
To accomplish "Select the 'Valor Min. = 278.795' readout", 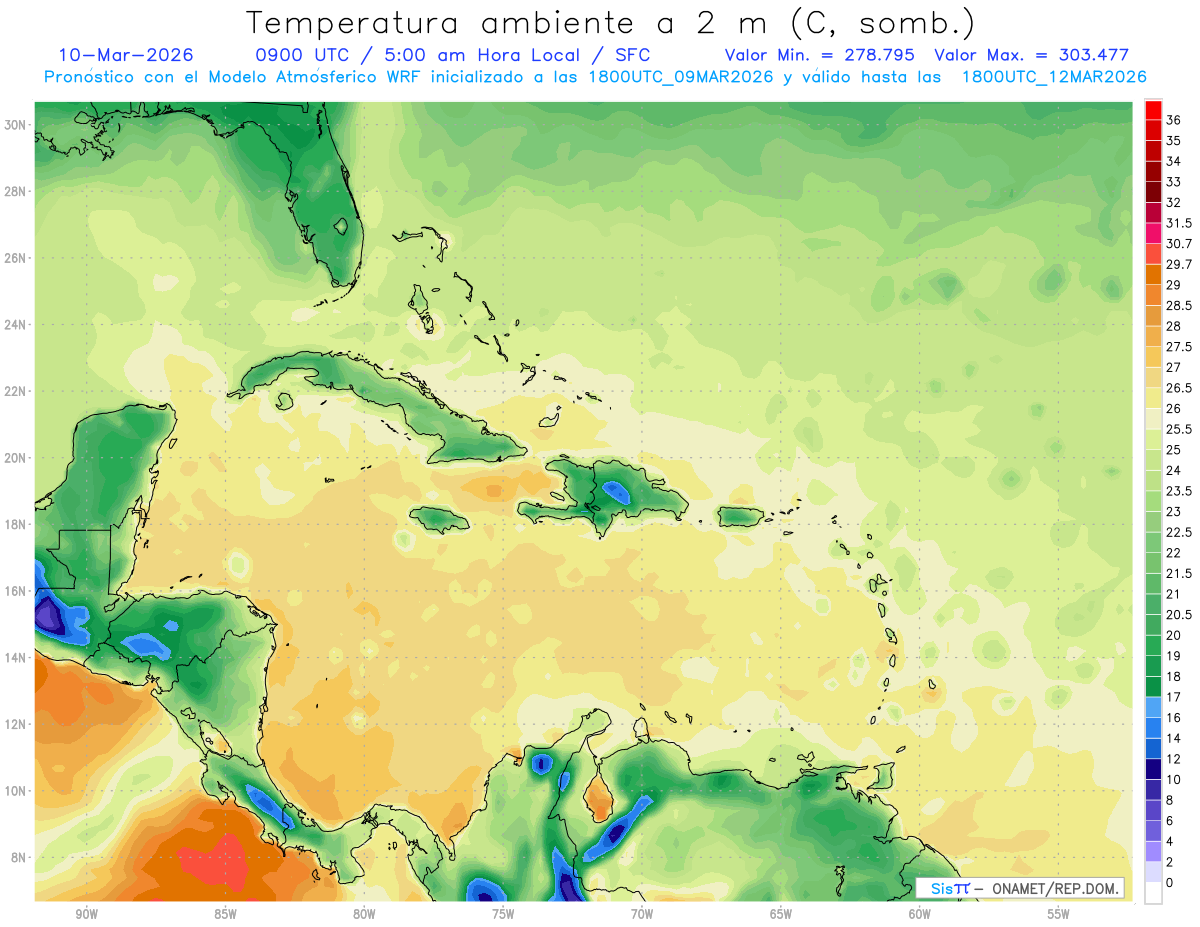I will (822, 55).
